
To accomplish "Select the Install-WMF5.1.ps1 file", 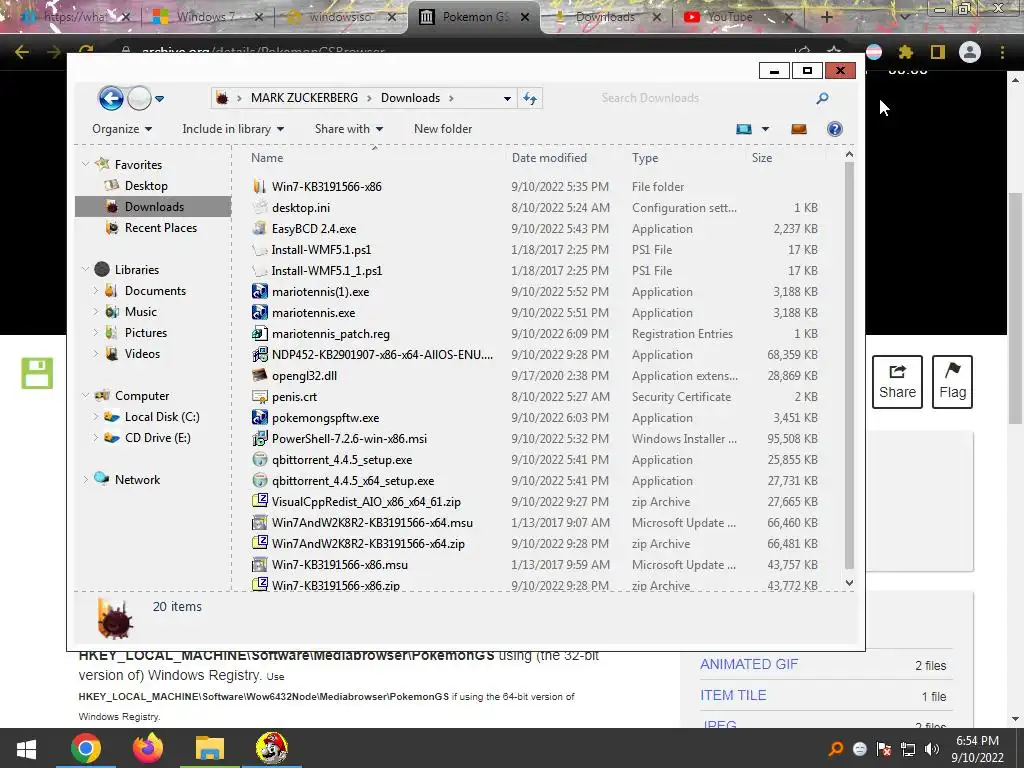I will coord(321,249).
